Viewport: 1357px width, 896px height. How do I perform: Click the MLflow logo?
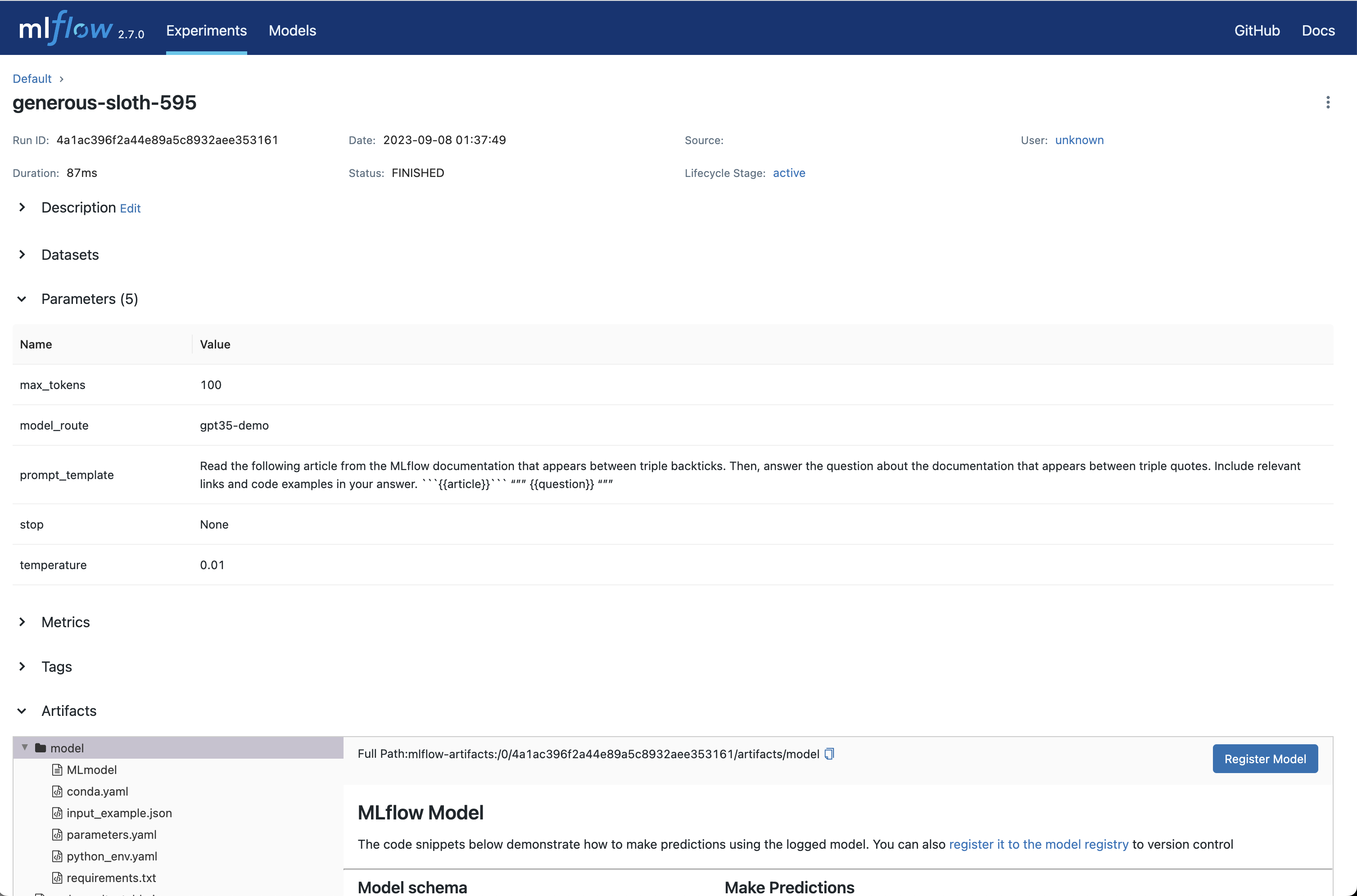66,28
